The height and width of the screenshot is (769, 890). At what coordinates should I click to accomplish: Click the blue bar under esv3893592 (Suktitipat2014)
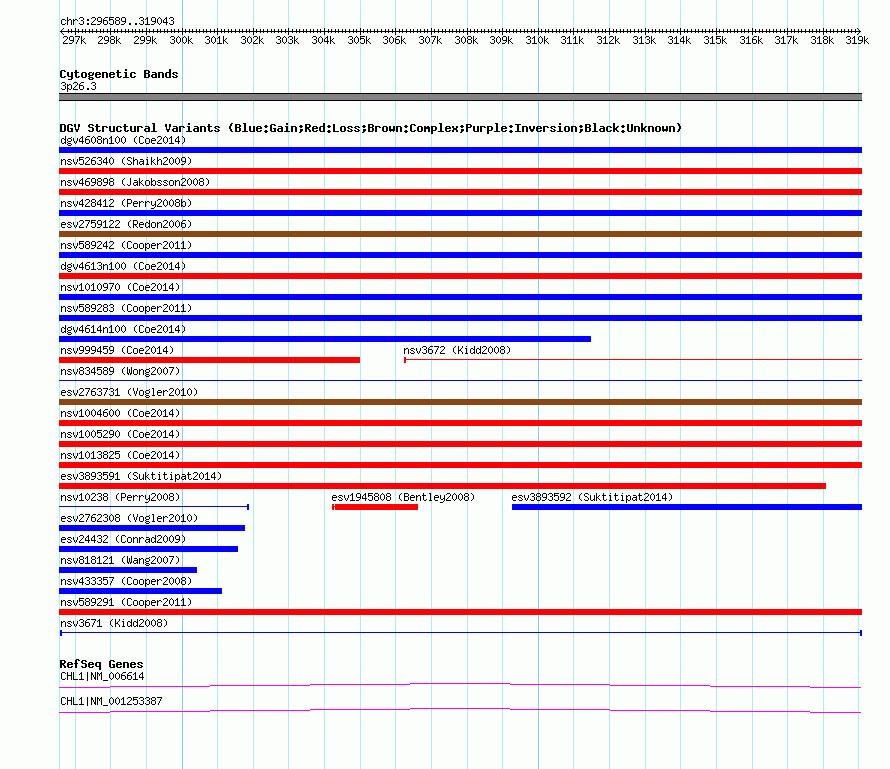687,507
